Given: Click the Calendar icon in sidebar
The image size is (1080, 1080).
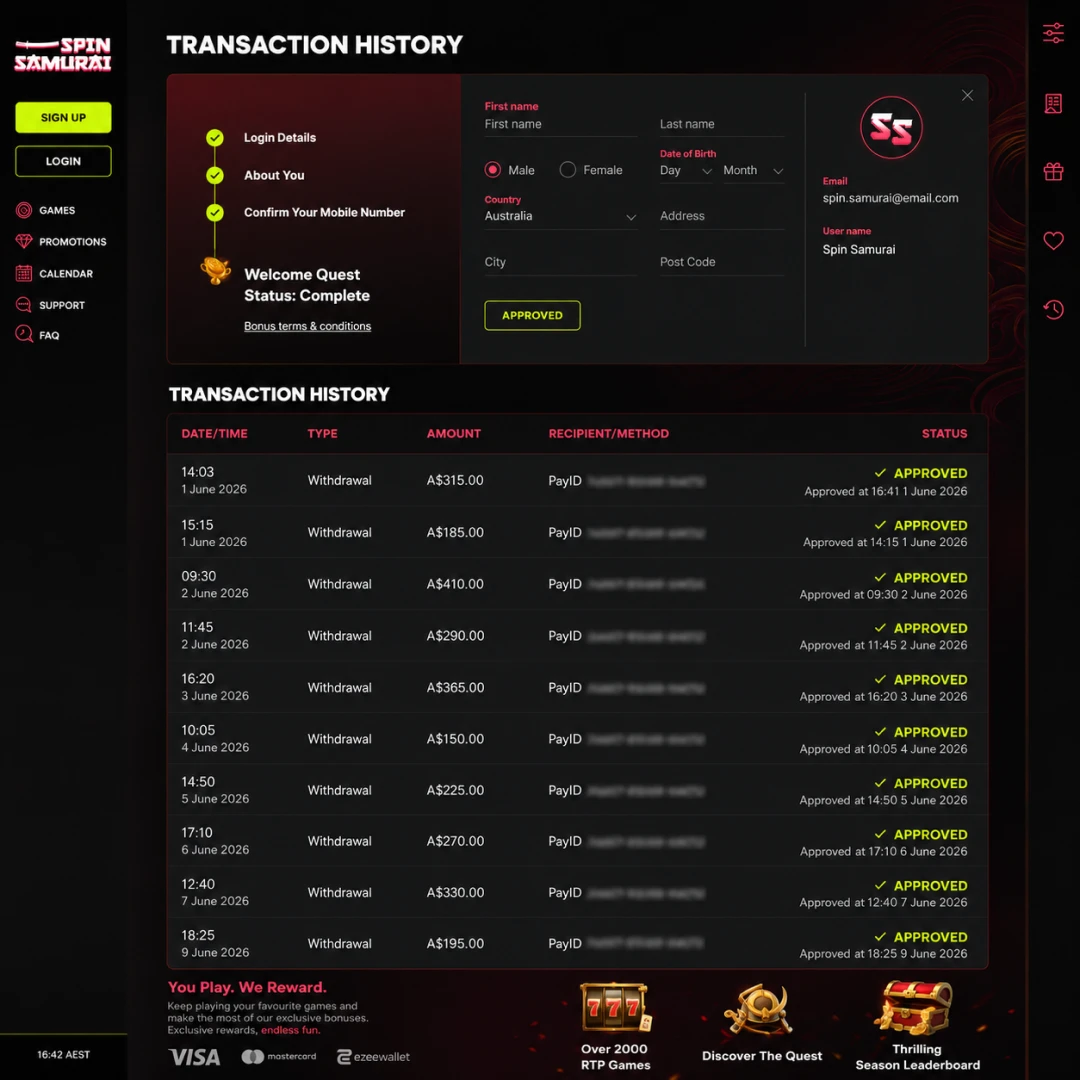Looking at the screenshot, I should [24, 273].
